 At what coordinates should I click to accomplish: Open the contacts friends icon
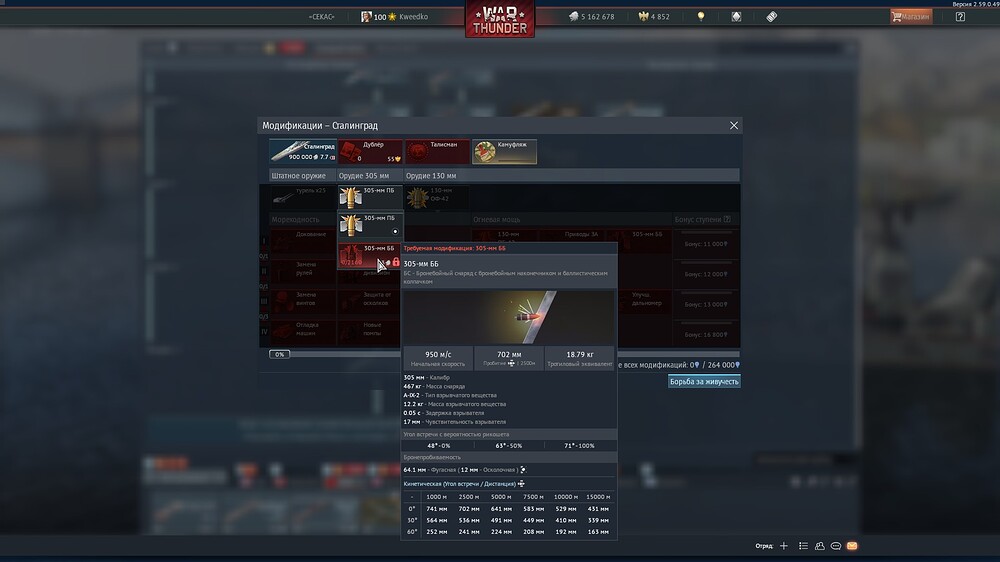coord(820,546)
